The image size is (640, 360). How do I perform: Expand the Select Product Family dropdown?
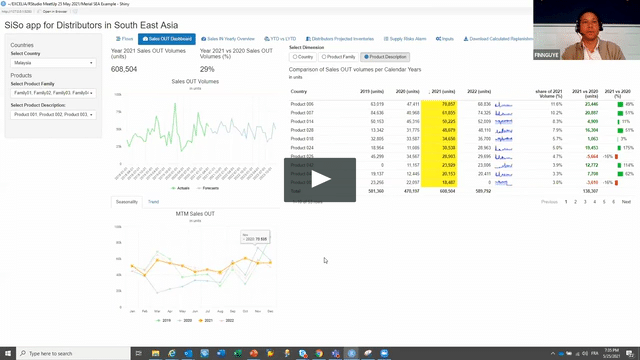[53, 93]
